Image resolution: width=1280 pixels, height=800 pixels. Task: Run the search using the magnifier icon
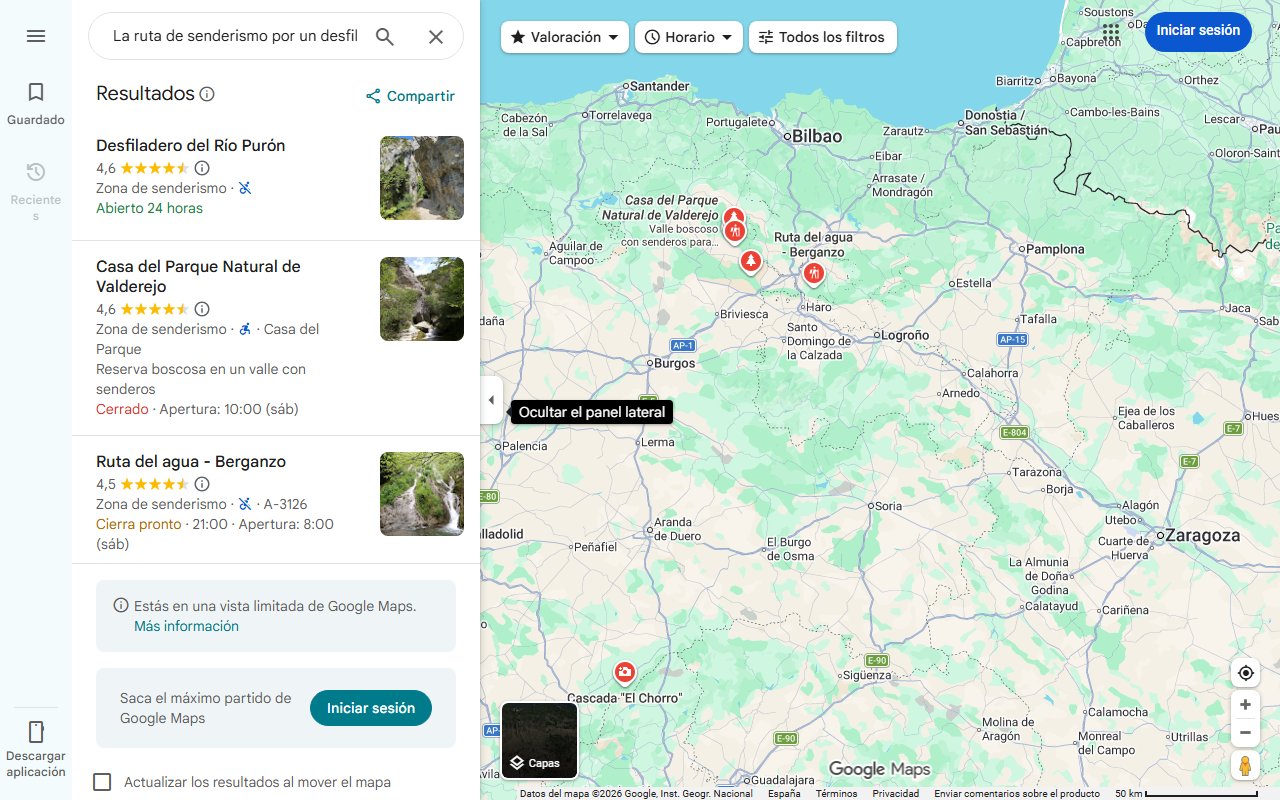385,36
